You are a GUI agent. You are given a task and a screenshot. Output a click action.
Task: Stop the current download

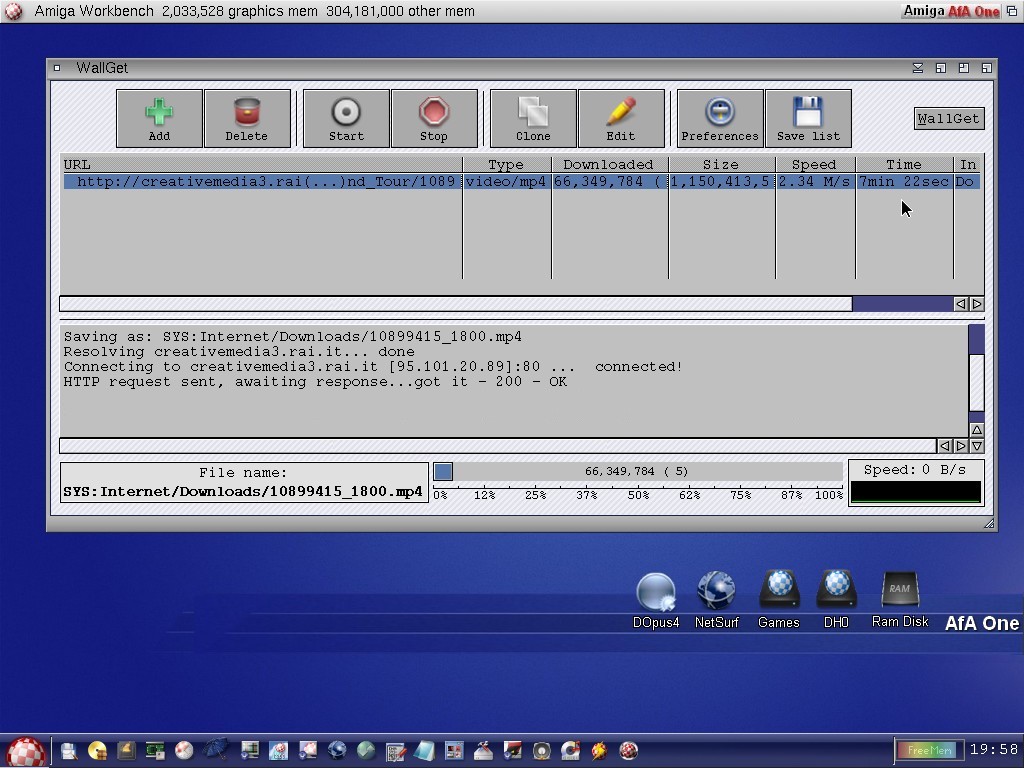[x=434, y=118]
